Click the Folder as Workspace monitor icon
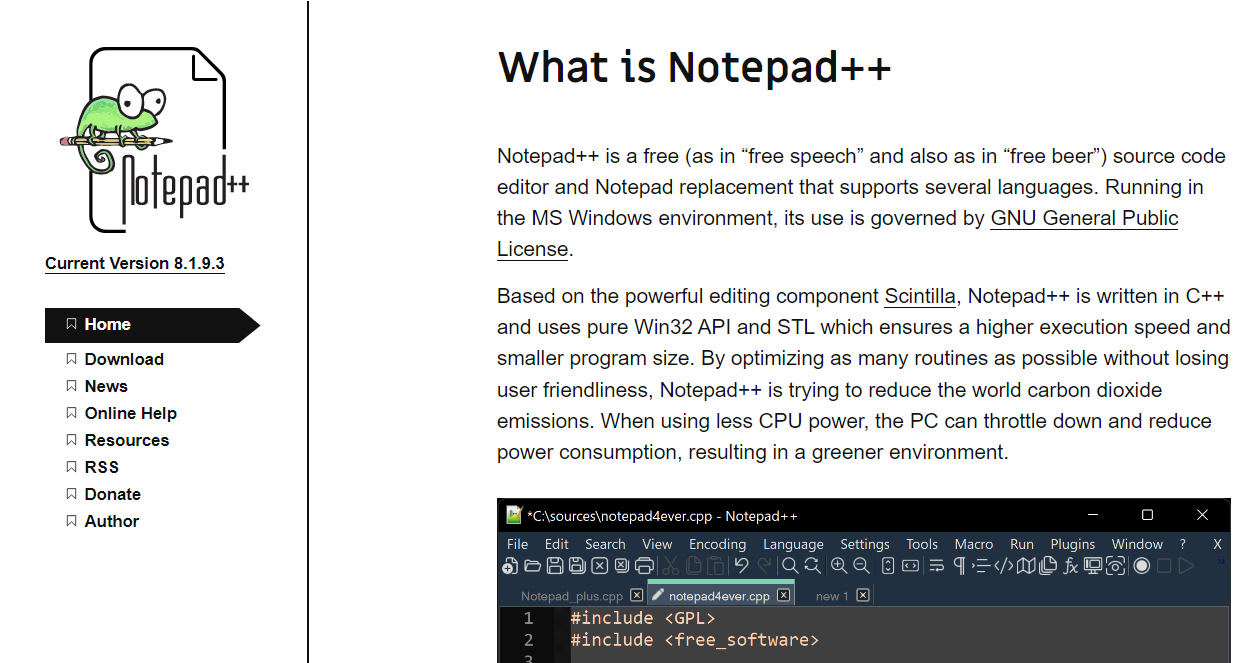The width and height of the screenshot is (1255, 663). pos(1093,566)
